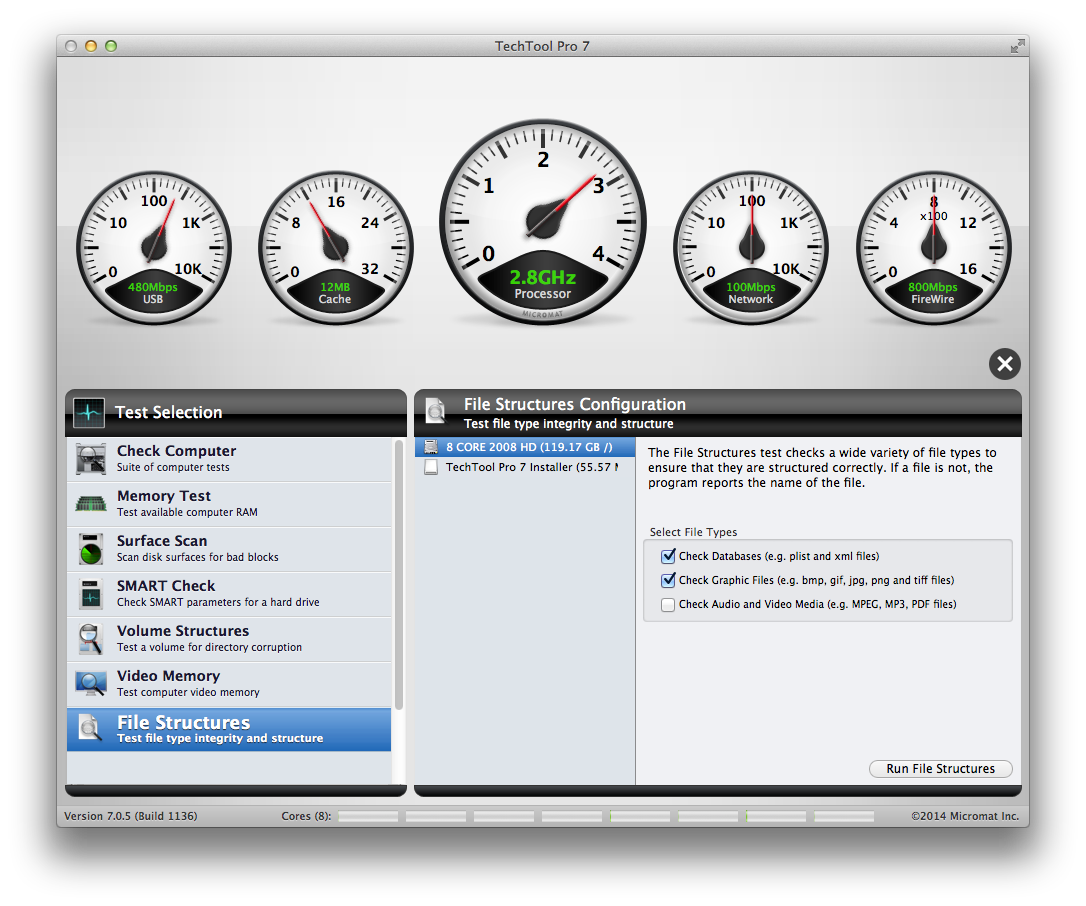Click the Test Selection heartbeat icon
This screenshot has width=1086, height=906.
click(89, 413)
